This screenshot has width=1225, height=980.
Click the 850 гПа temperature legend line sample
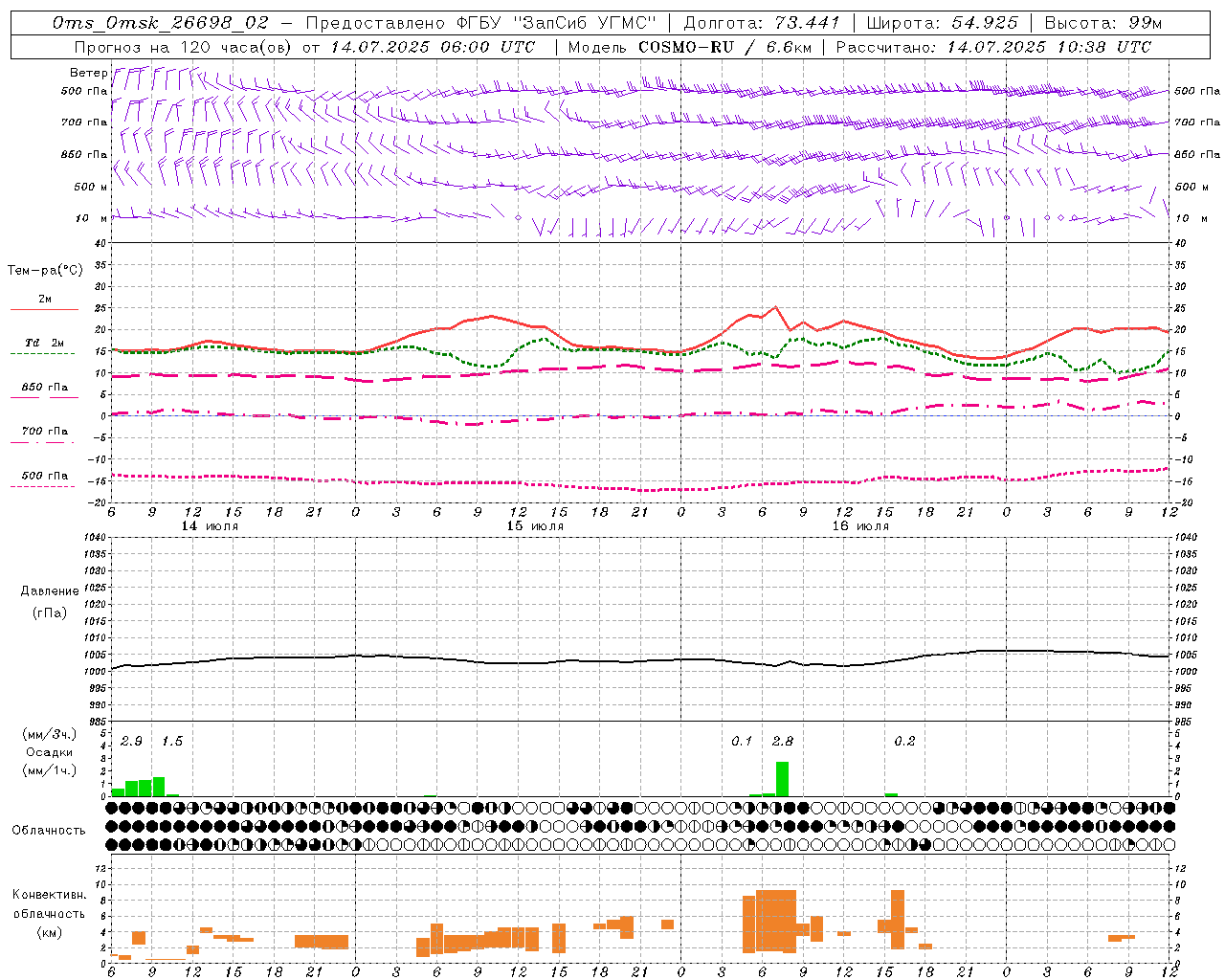point(44,398)
